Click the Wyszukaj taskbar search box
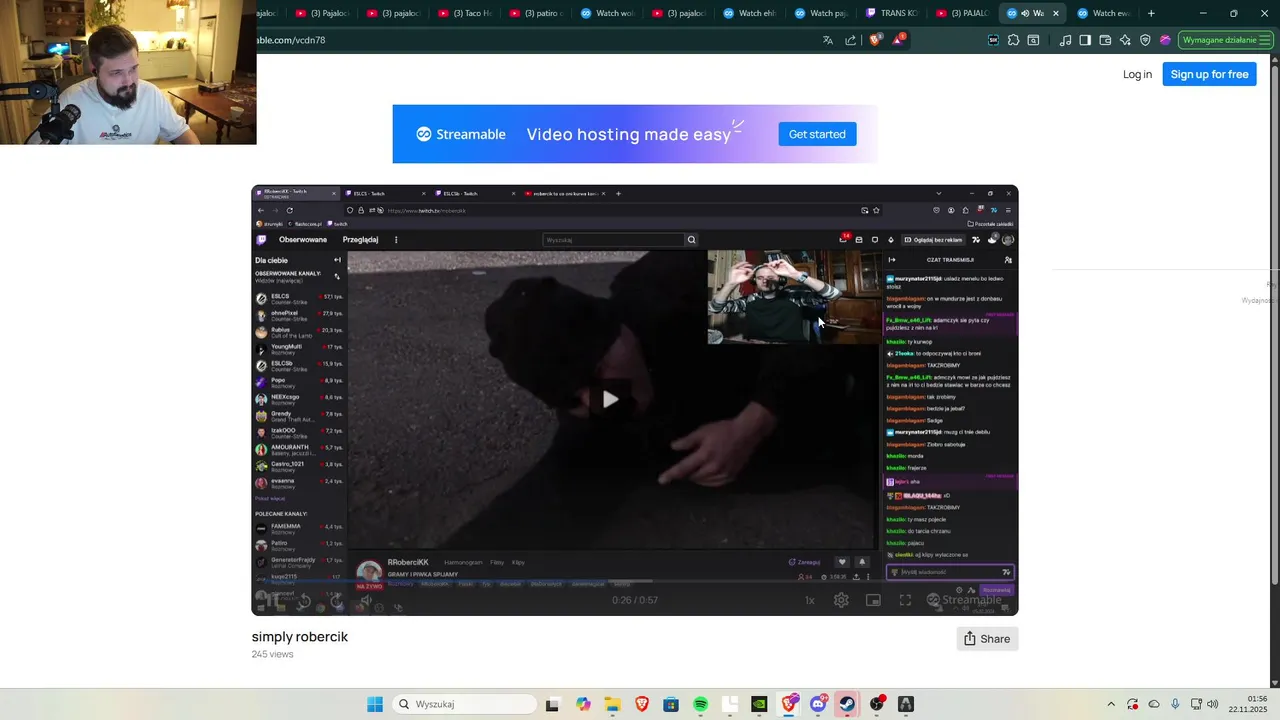This screenshot has width=1280, height=720. 465,704
